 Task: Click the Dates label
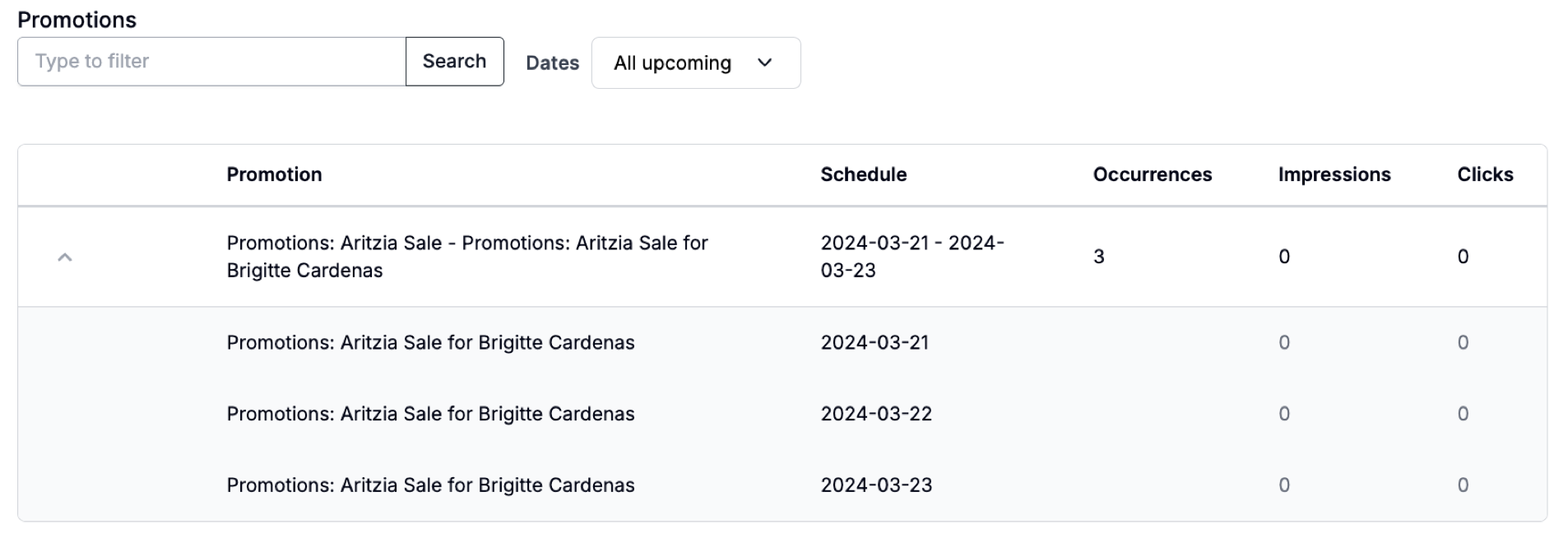[x=552, y=63]
